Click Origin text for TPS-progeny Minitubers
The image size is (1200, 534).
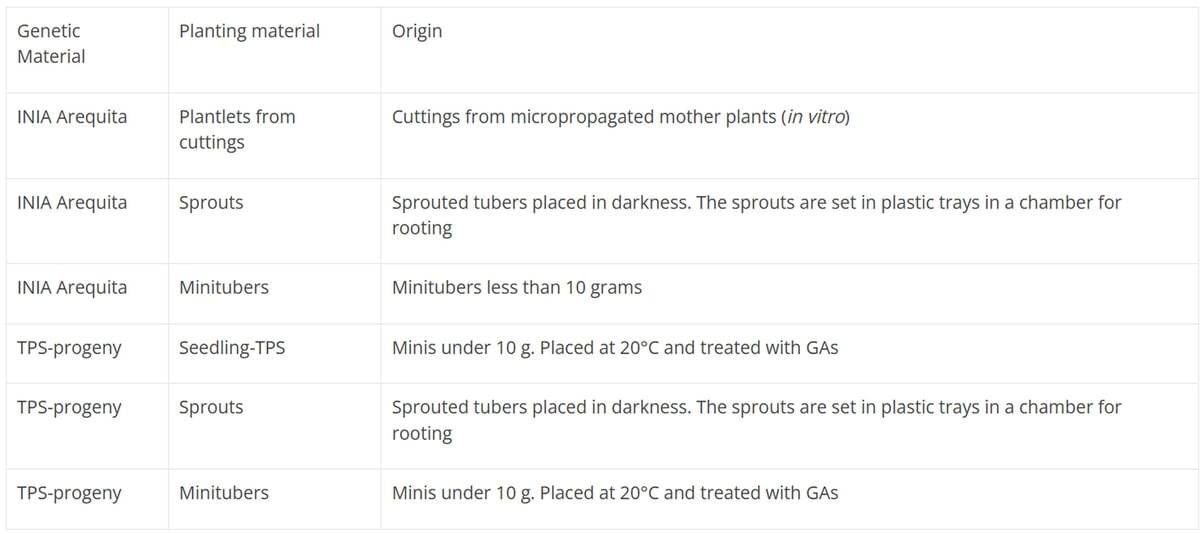pyautogui.click(x=614, y=493)
